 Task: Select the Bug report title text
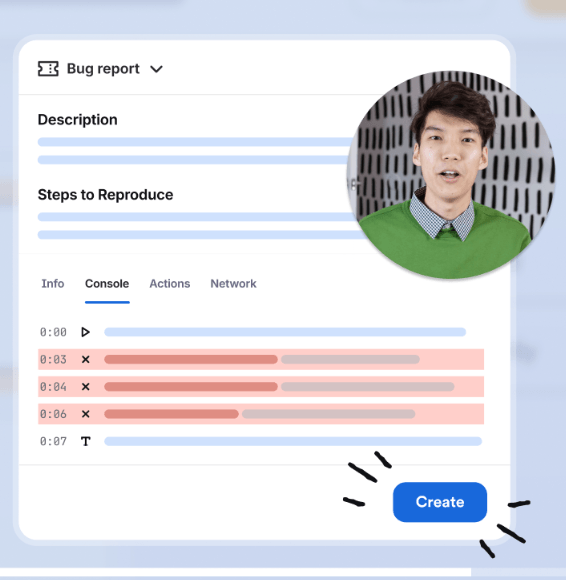103,69
